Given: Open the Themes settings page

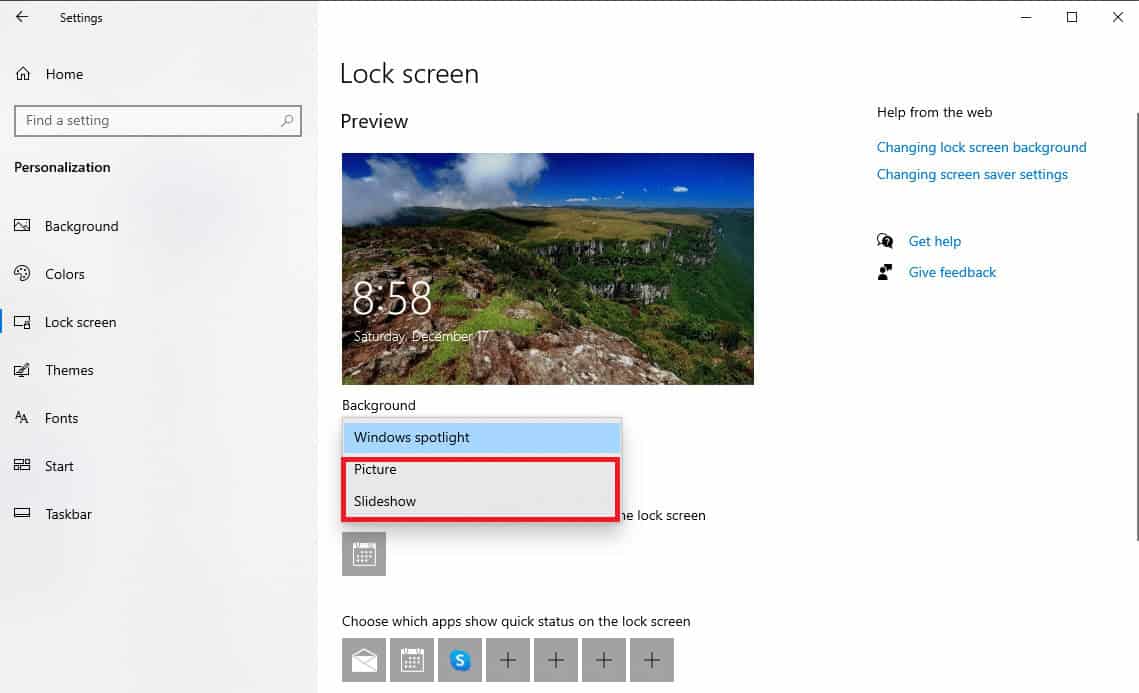Looking at the screenshot, I should coord(54,370).
